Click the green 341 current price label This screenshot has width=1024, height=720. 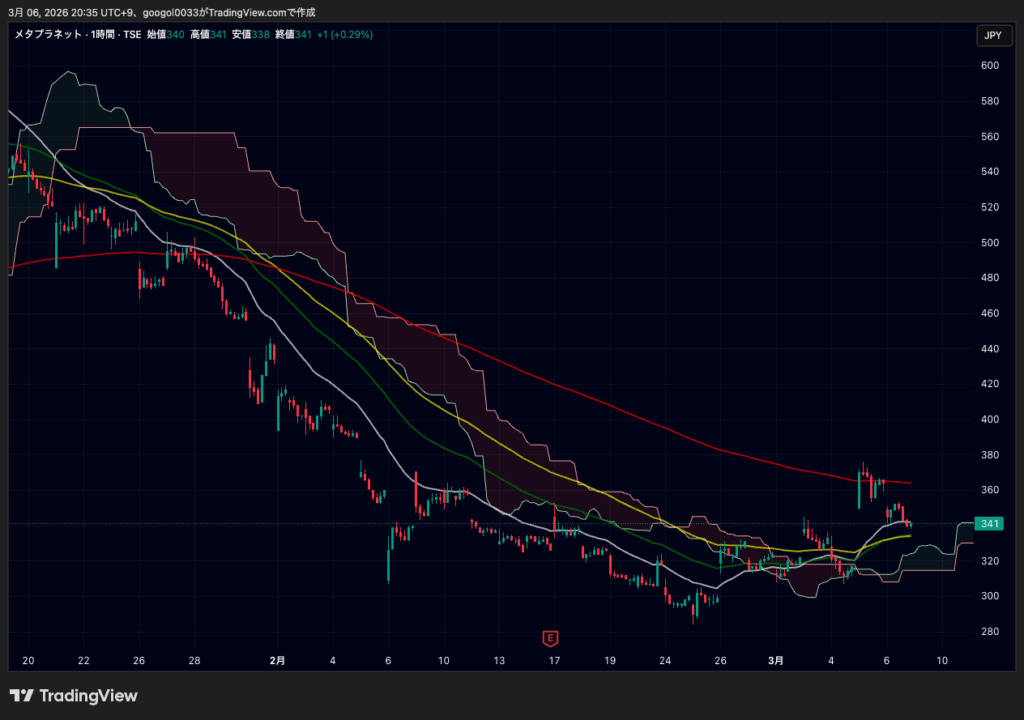tap(991, 524)
